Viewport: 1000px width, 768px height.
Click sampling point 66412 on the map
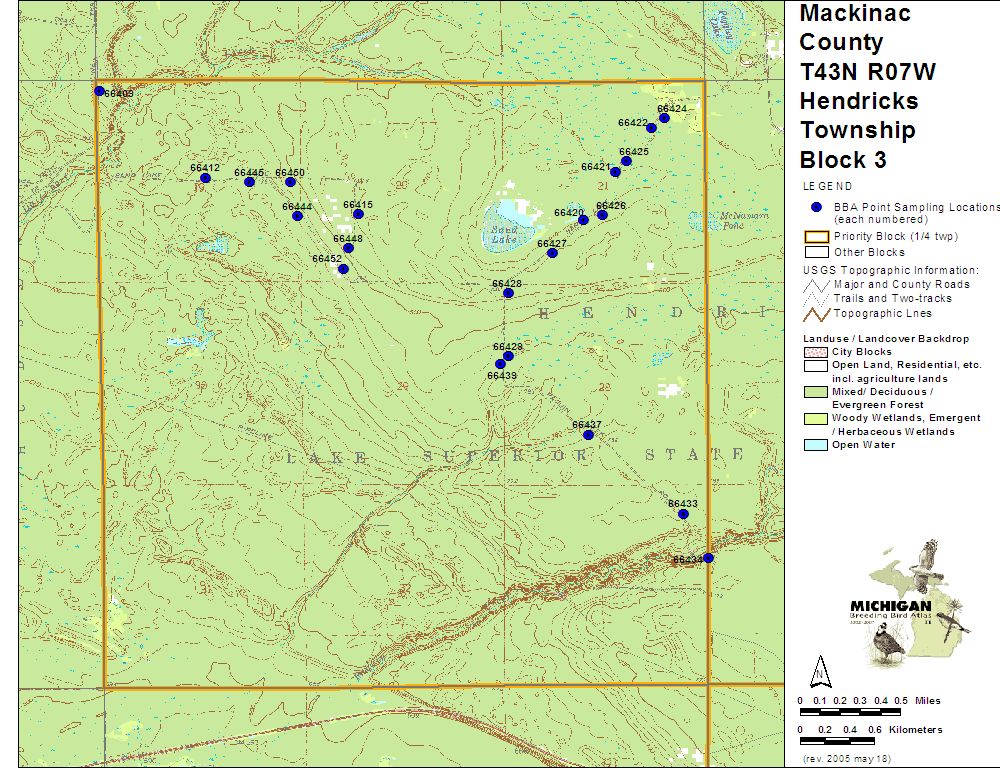click(205, 178)
